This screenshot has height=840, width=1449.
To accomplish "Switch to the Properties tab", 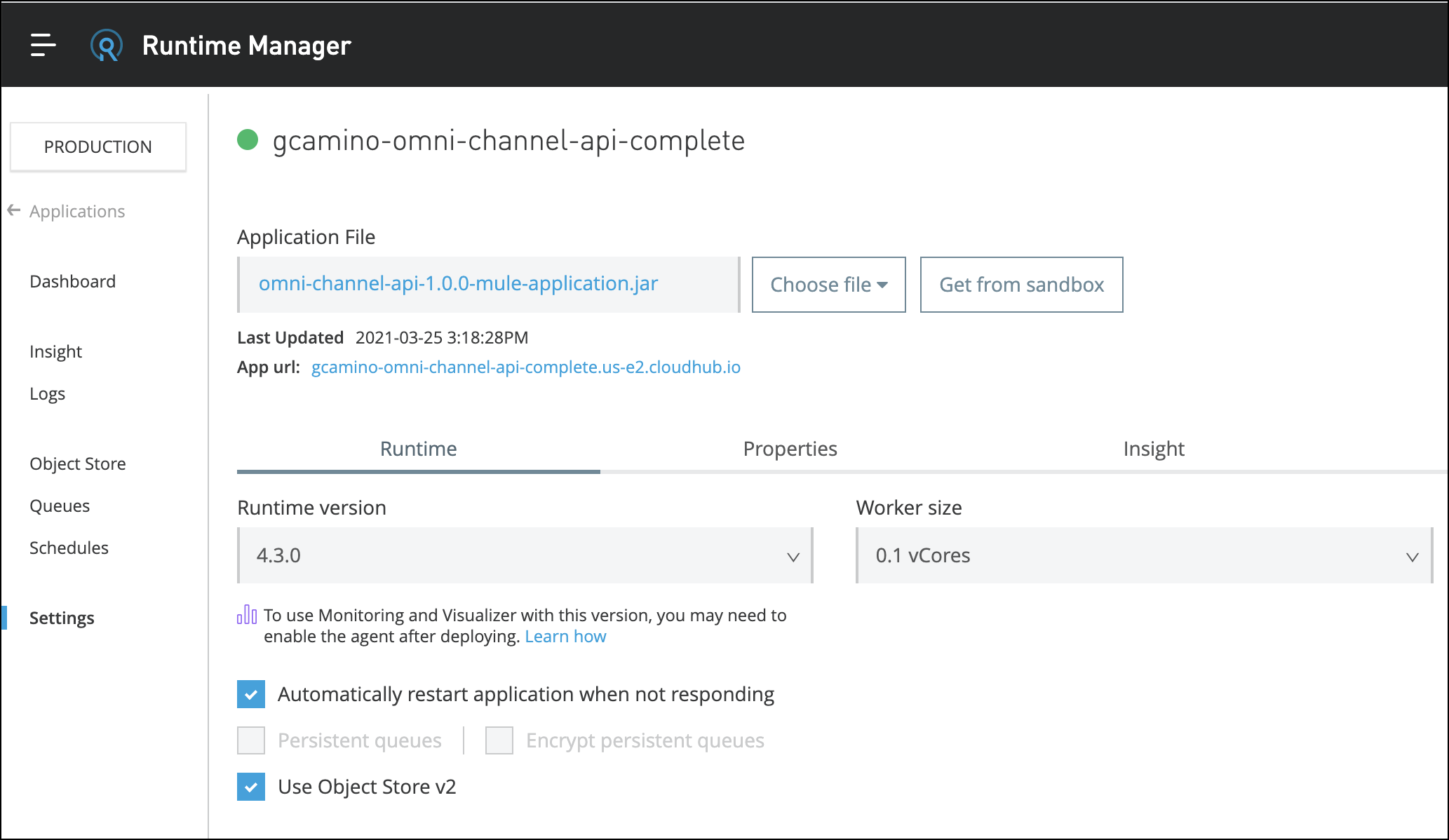I will [x=790, y=449].
